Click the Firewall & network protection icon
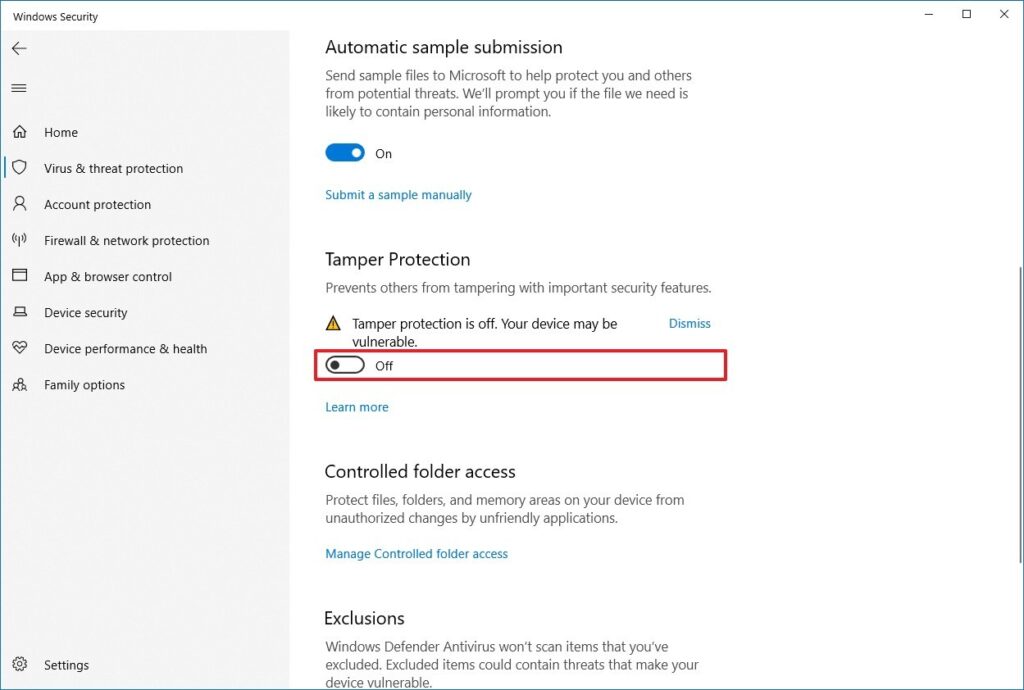Viewport: 1024px width, 690px height. [19, 240]
